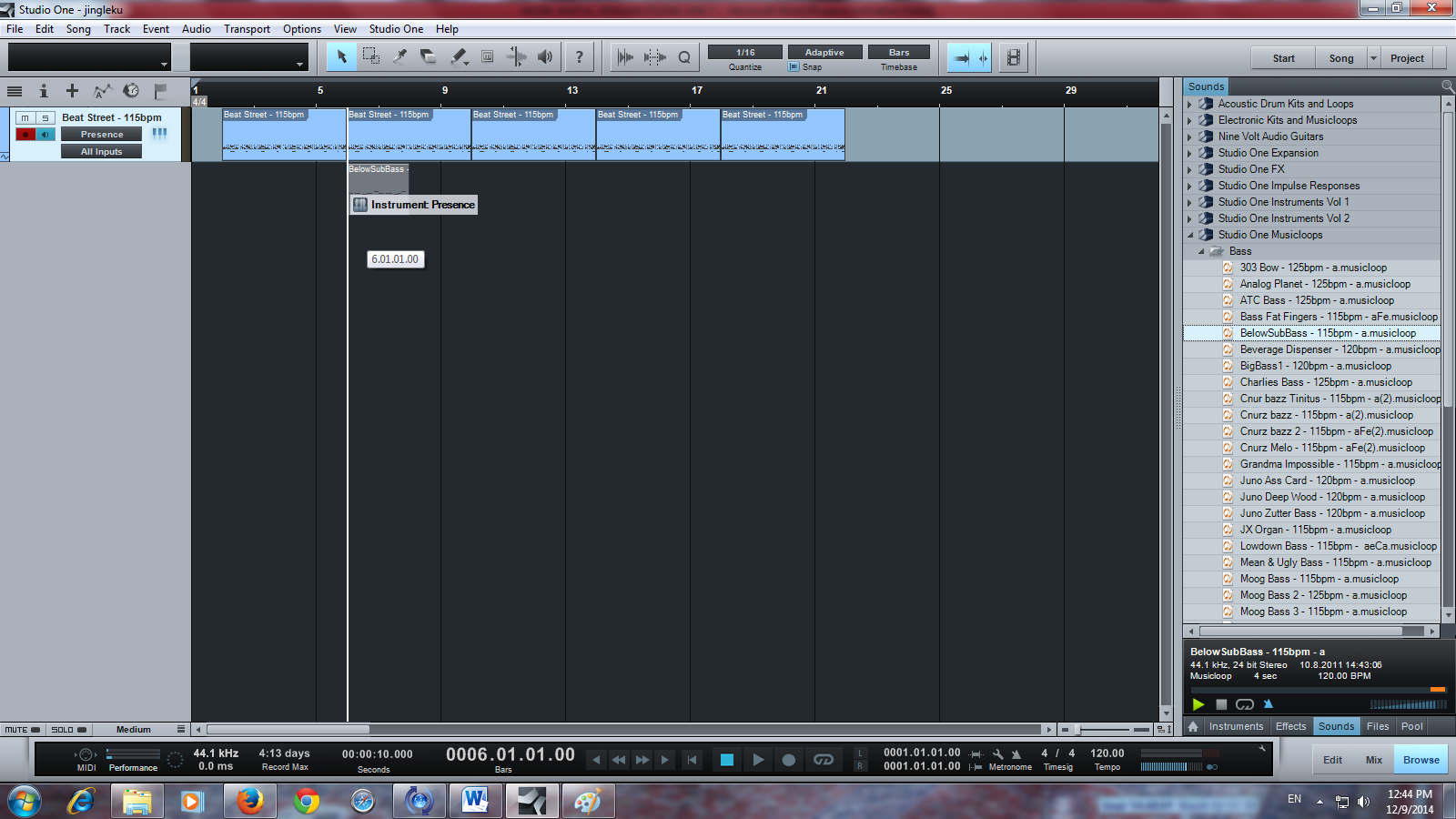
Task: Mute the Beat Street track
Action: click(x=25, y=118)
